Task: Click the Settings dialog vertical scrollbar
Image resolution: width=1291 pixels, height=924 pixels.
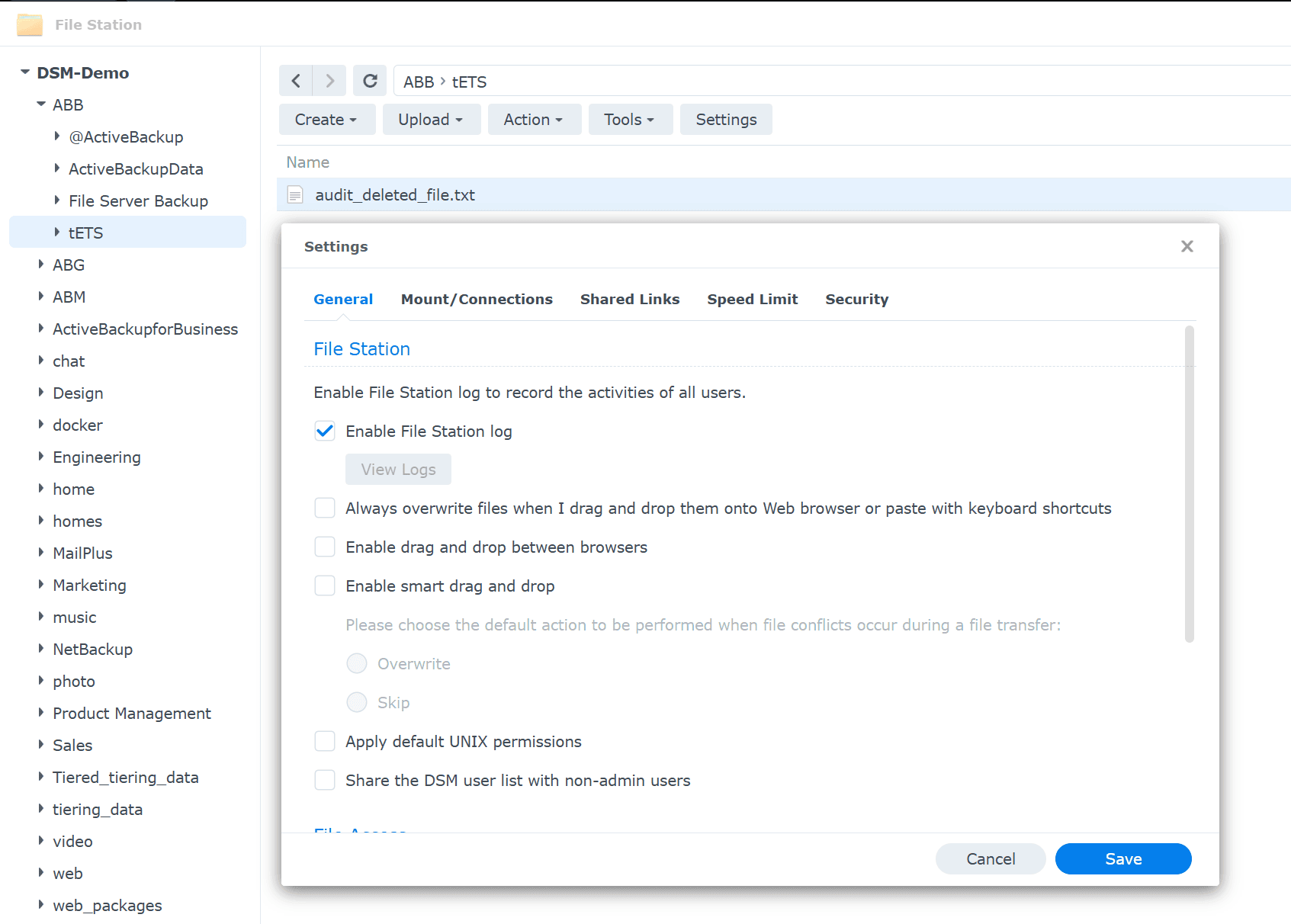Action: click(x=1190, y=484)
